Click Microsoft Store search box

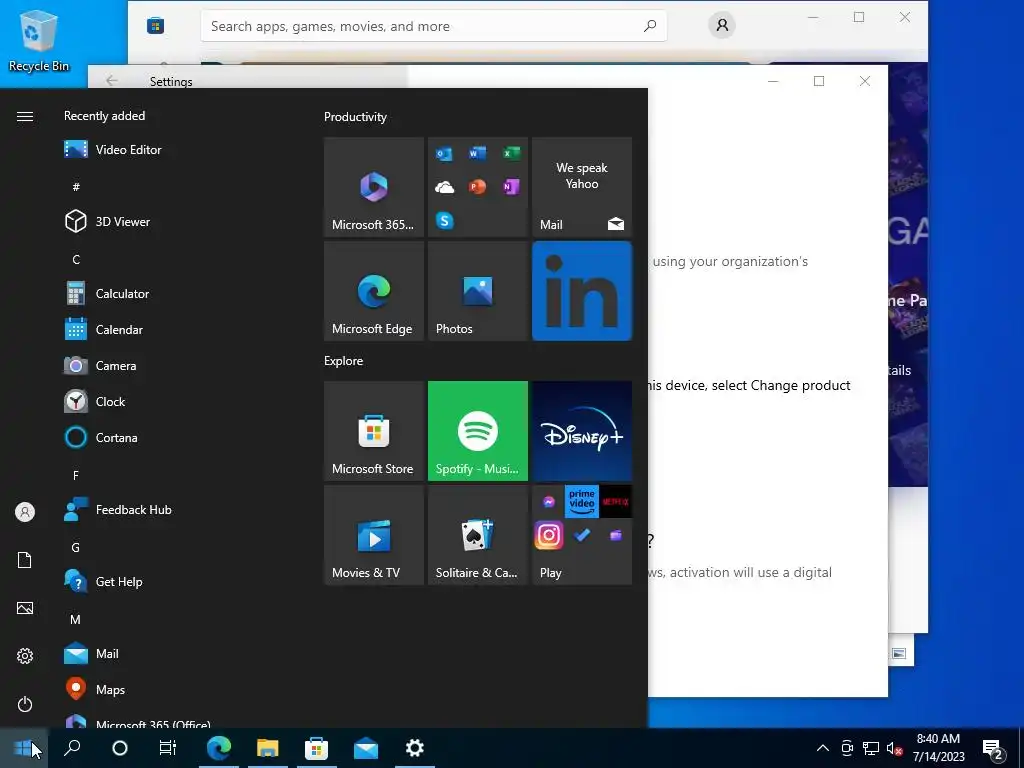pyautogui.click(x=434, y=26)
